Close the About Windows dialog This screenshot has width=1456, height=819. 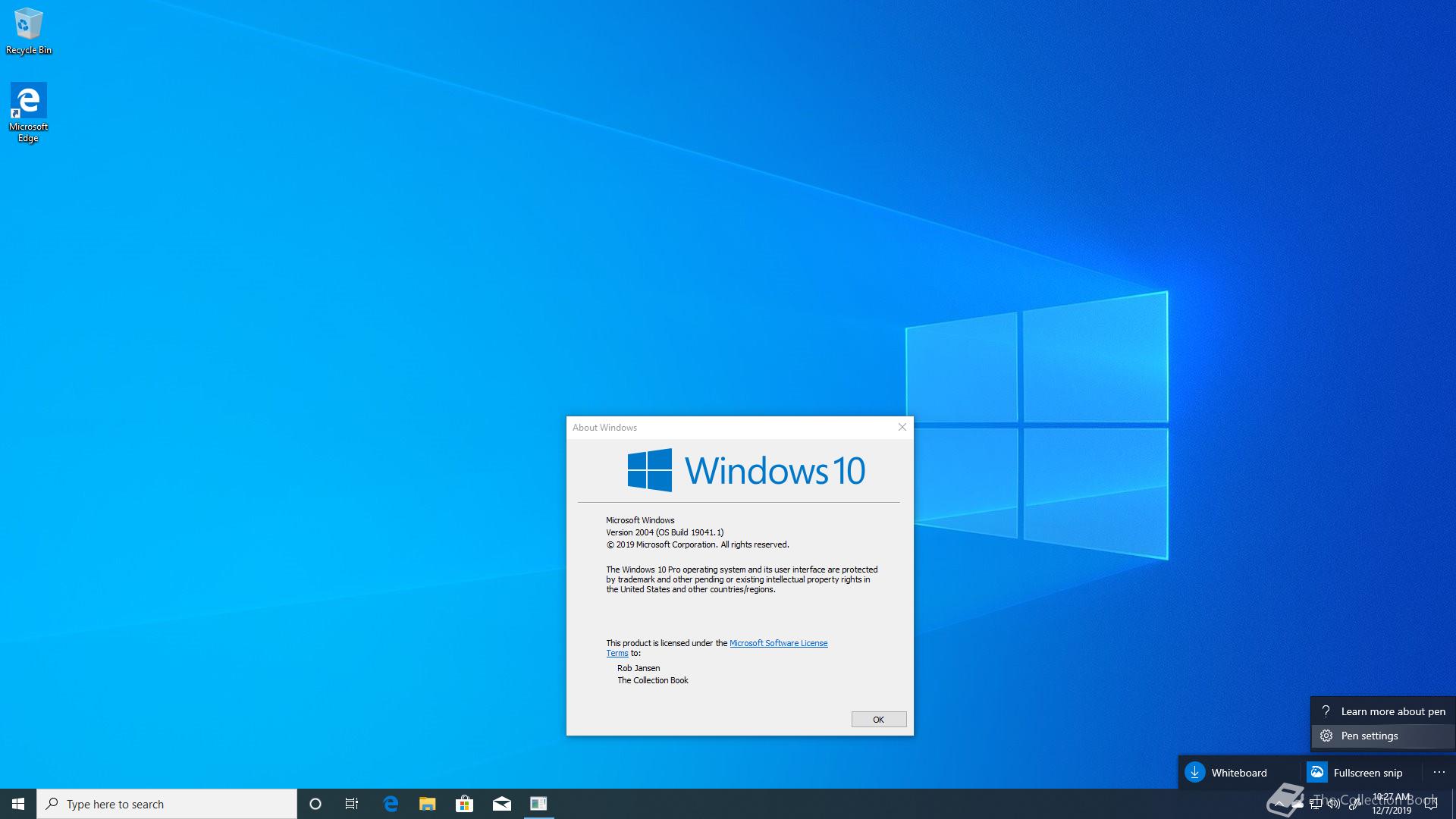(x=902, y=427)
